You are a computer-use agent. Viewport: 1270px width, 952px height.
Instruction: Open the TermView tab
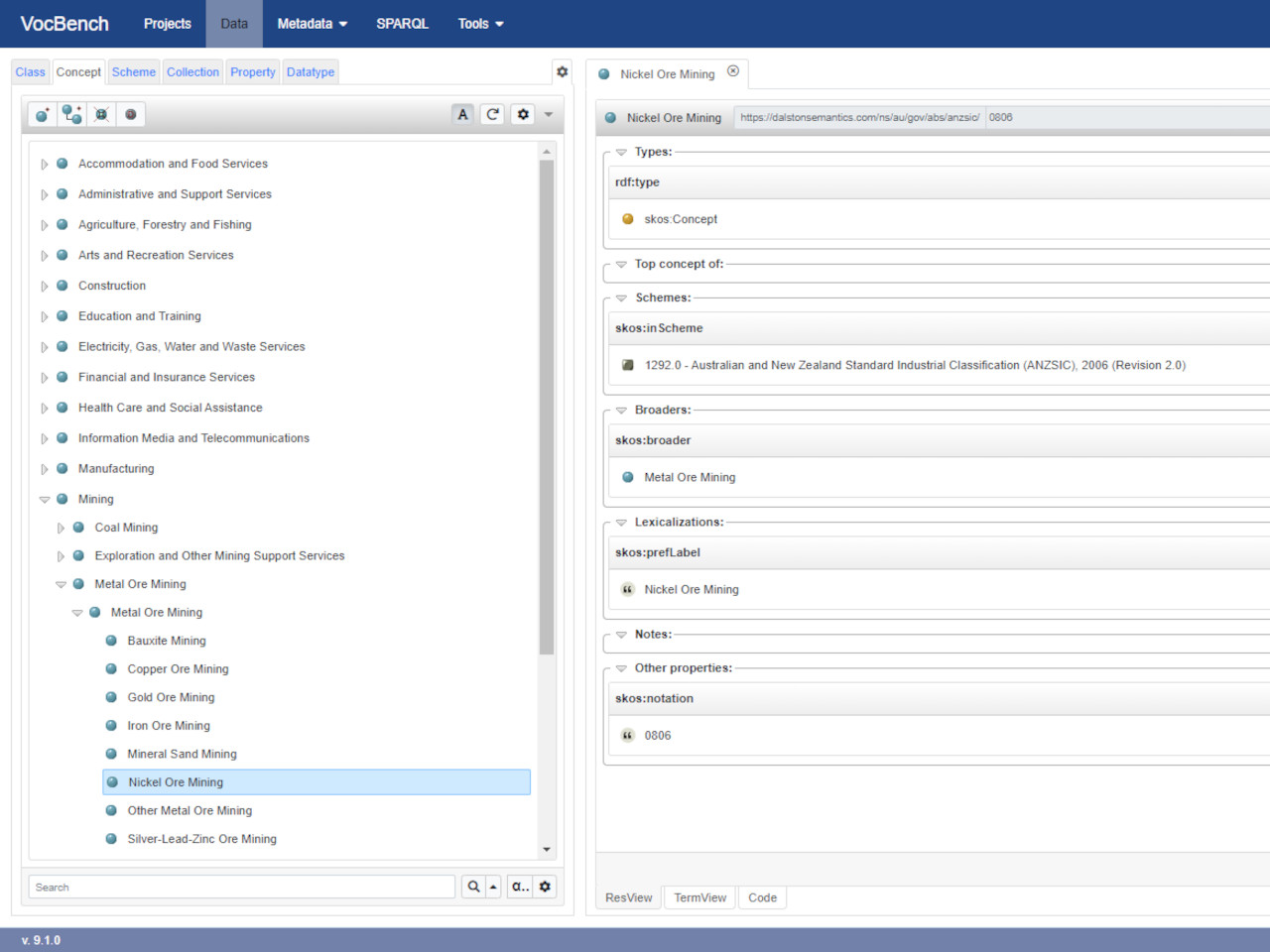[x=699, y=898]
